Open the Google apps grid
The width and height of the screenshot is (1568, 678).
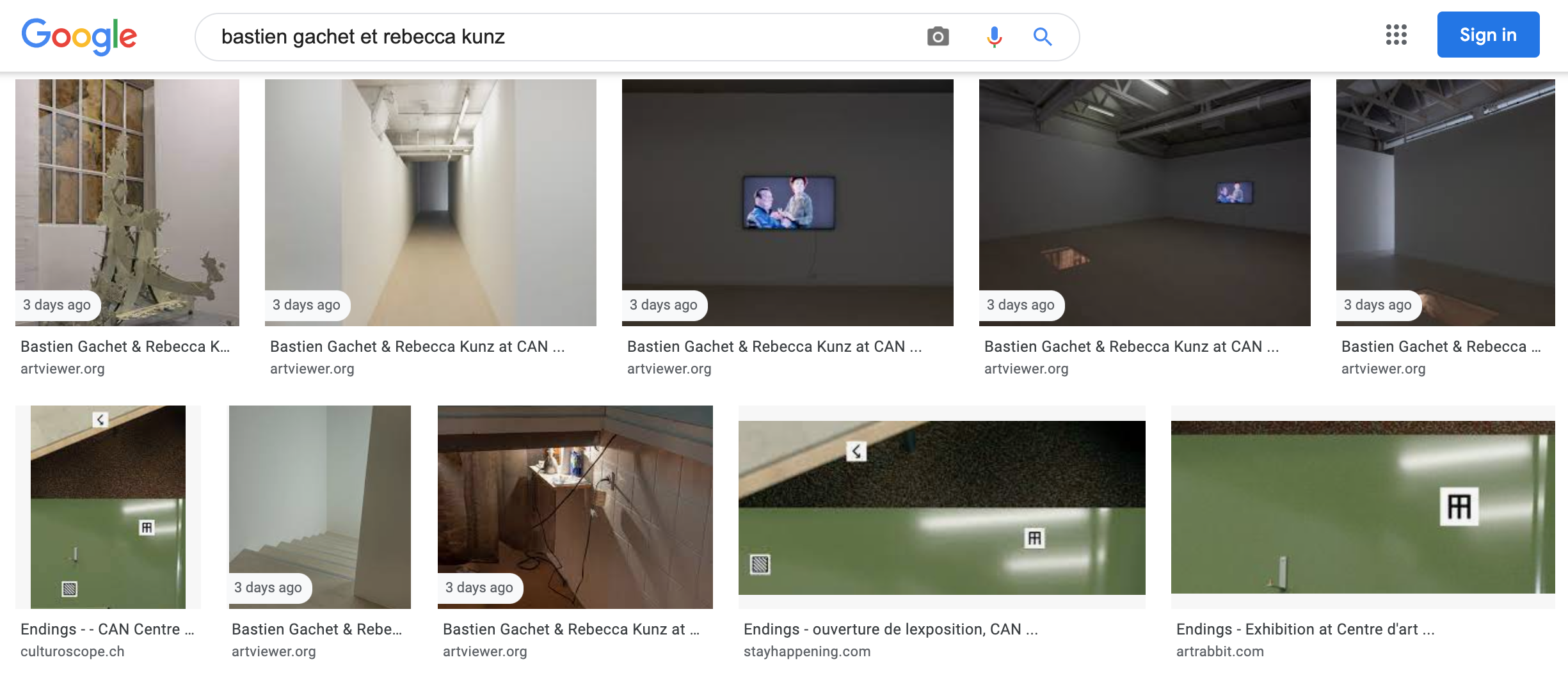coord(1396,35)
